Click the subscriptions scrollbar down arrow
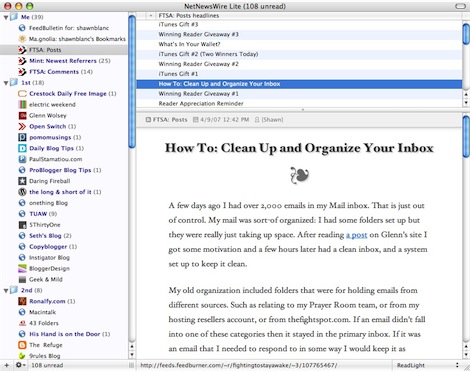The width and height of the screenshot is (470, 371). coord(132,355)
